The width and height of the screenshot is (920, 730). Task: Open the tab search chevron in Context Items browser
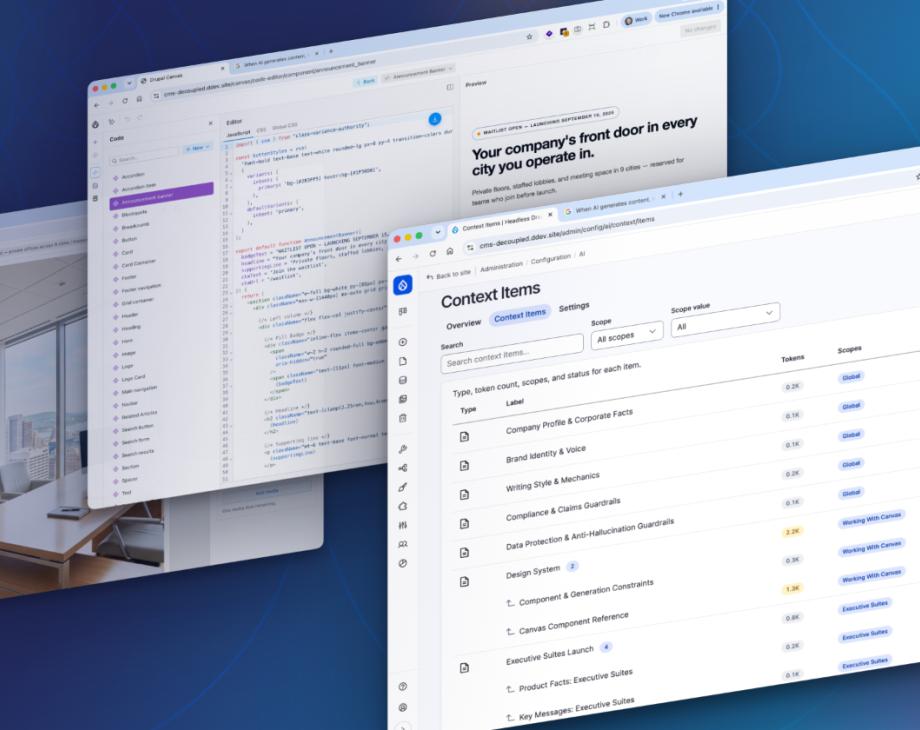(x=438, y=232)
